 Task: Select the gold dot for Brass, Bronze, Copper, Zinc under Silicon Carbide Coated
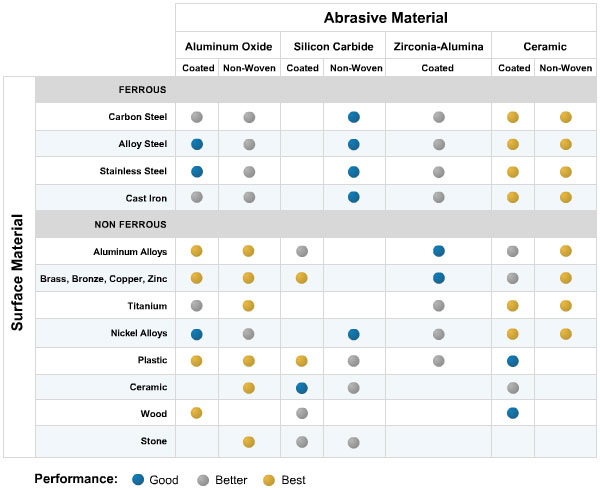(302, 278)
